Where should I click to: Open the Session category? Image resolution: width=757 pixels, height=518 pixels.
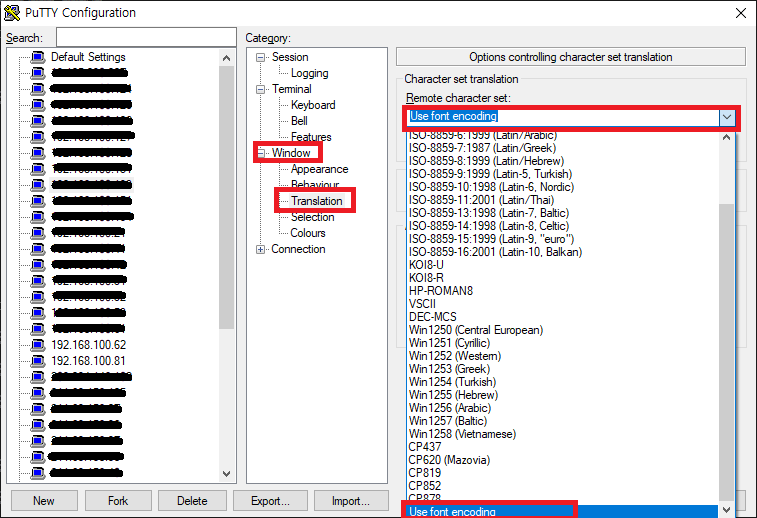[290, 57]
